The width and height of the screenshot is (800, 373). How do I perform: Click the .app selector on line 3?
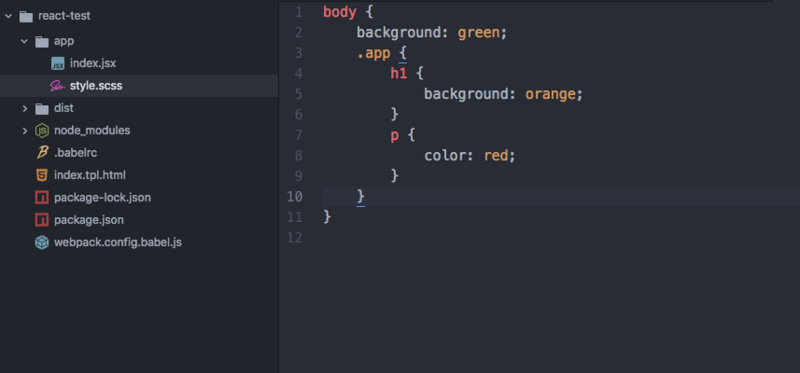tap(373, 53)
